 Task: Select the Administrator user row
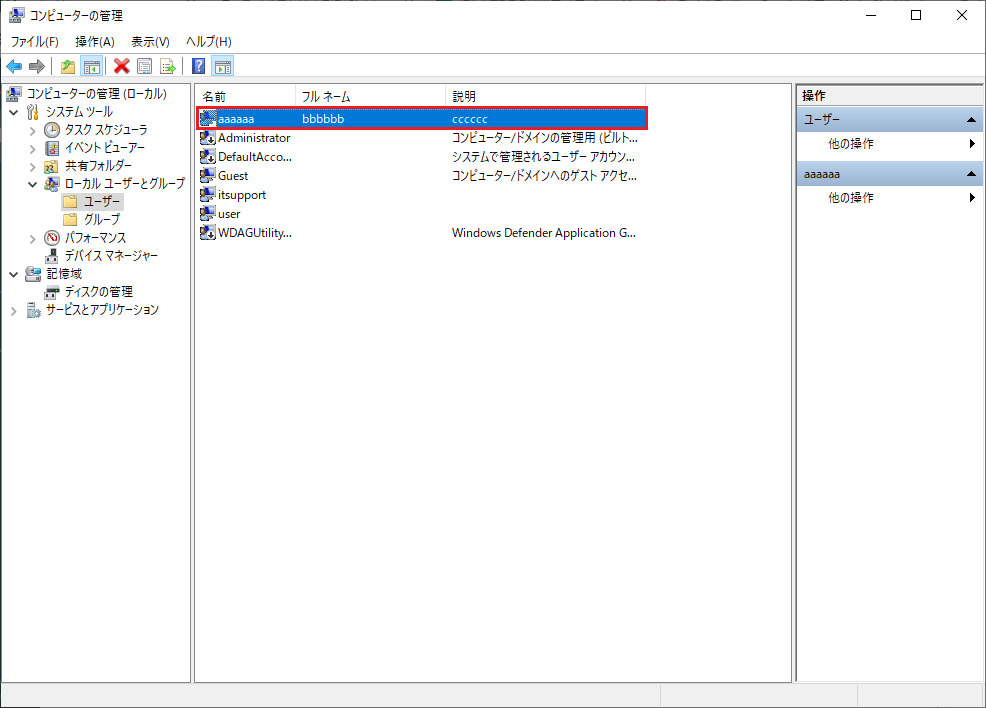pos(254,138)
